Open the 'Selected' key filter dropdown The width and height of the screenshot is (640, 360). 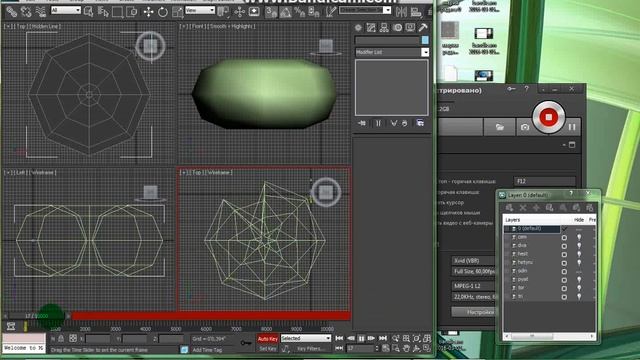click(306, 338)
